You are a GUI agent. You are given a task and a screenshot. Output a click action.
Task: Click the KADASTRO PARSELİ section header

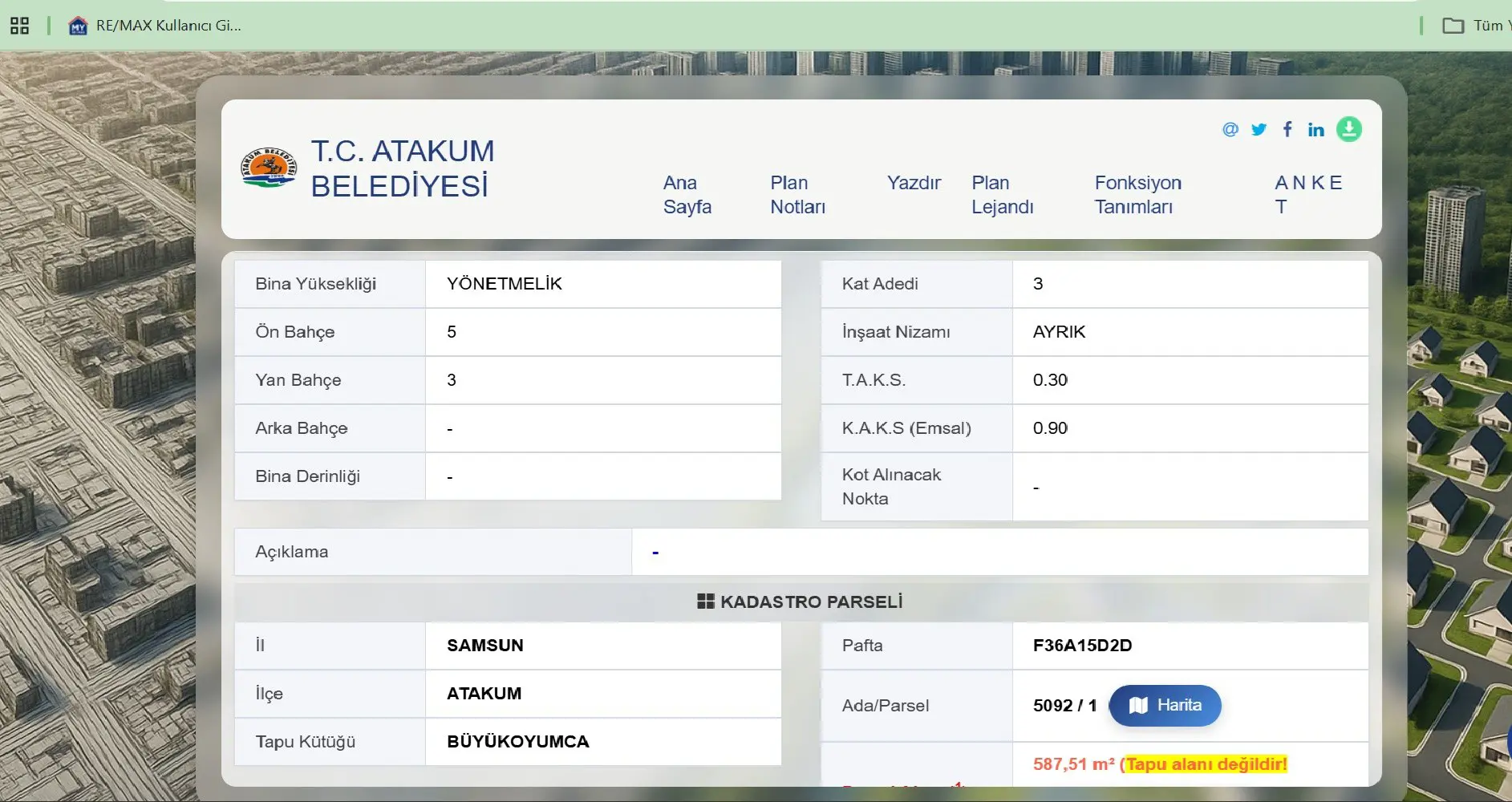click(x=801, y=601)
